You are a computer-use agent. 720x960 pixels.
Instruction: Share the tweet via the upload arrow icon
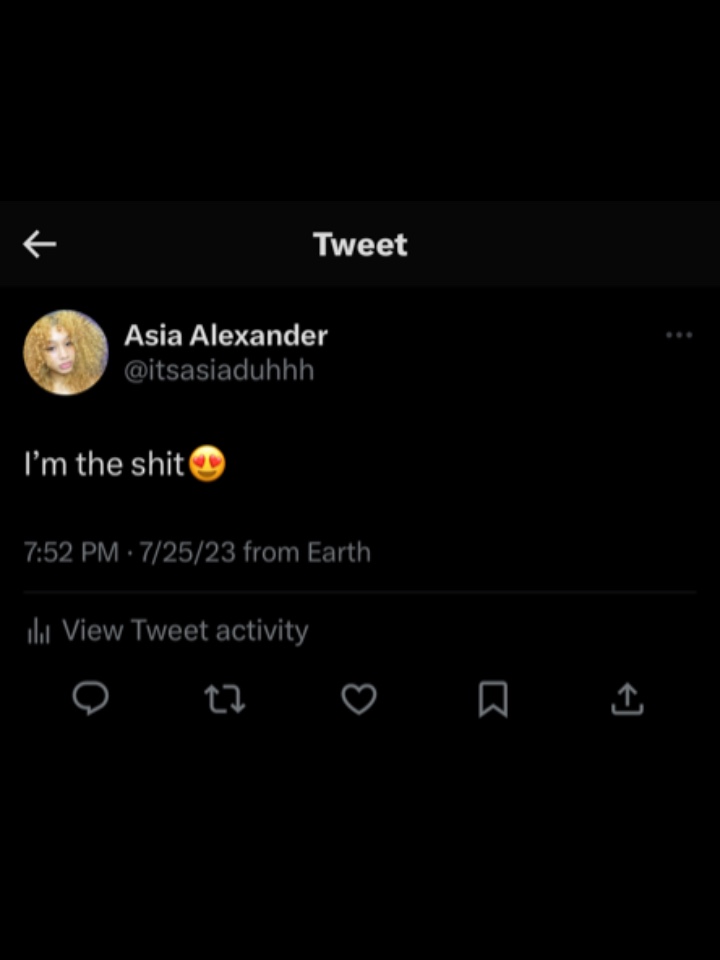(627, 699)
